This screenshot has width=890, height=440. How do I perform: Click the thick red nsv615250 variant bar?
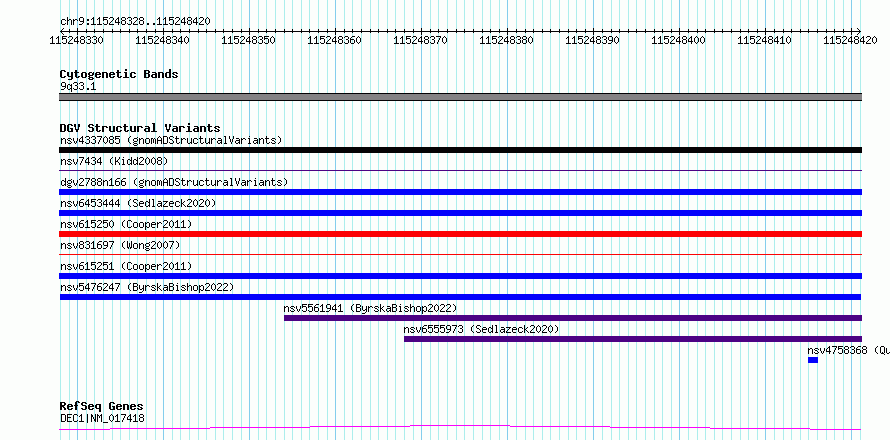coord(460,234)
